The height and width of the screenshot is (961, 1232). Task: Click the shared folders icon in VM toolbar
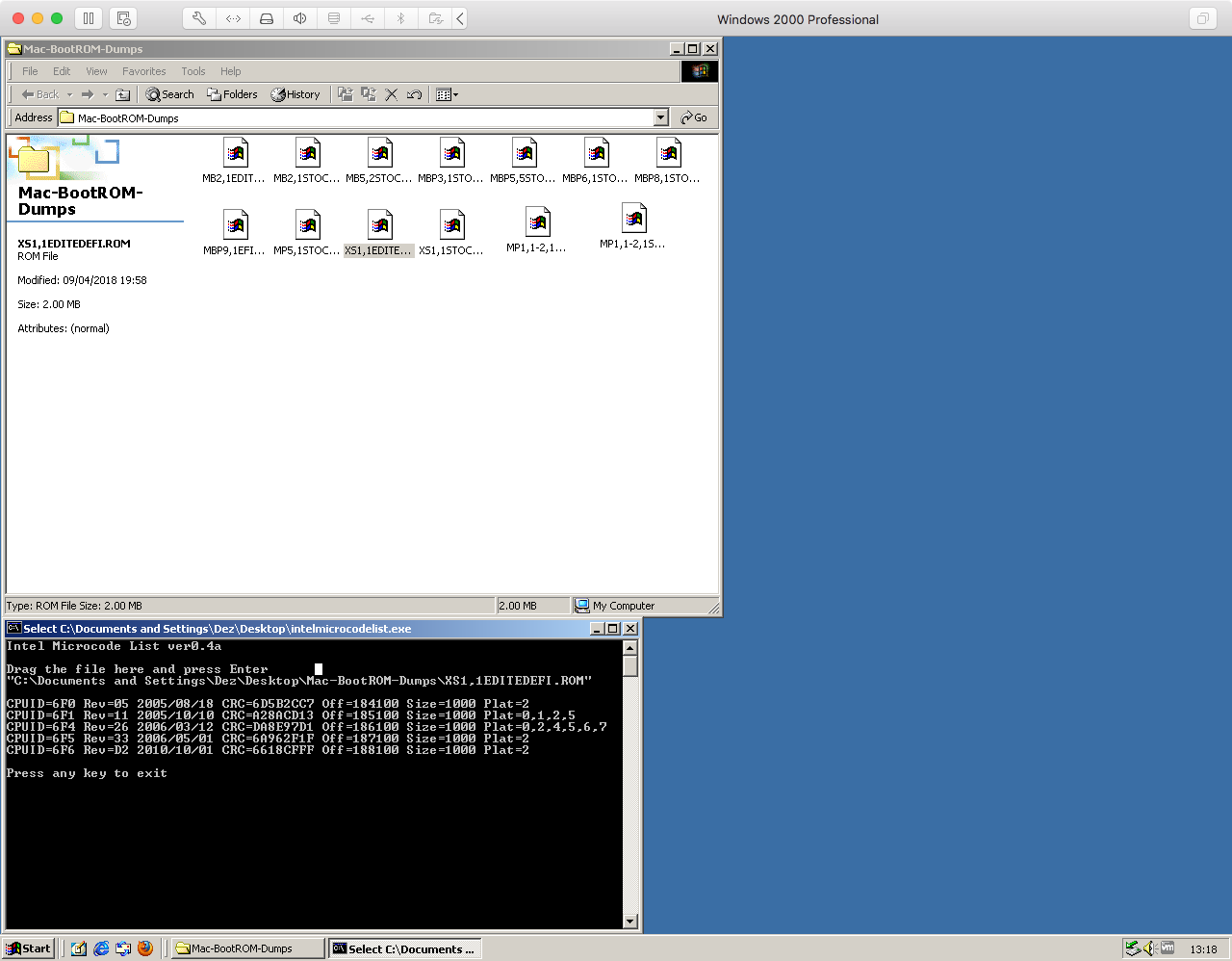[435, 18]
